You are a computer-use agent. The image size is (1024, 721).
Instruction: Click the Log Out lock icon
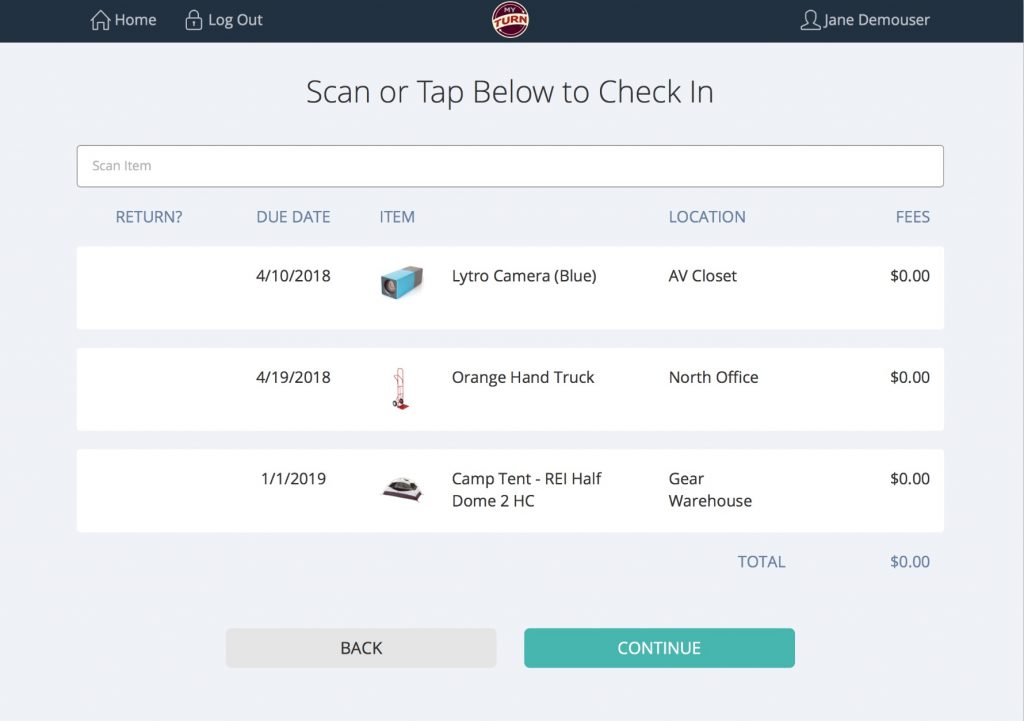194,20
